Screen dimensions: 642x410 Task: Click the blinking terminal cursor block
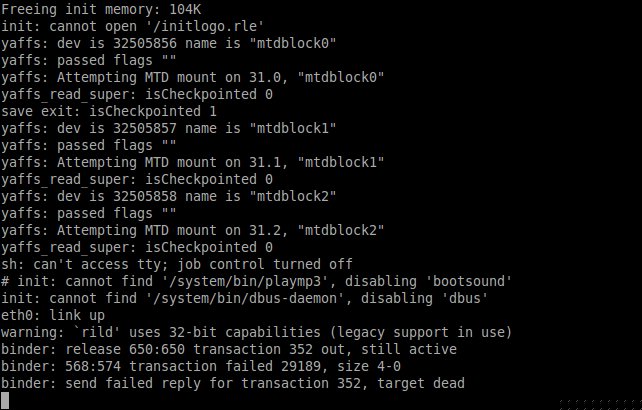tap(5, 400)
